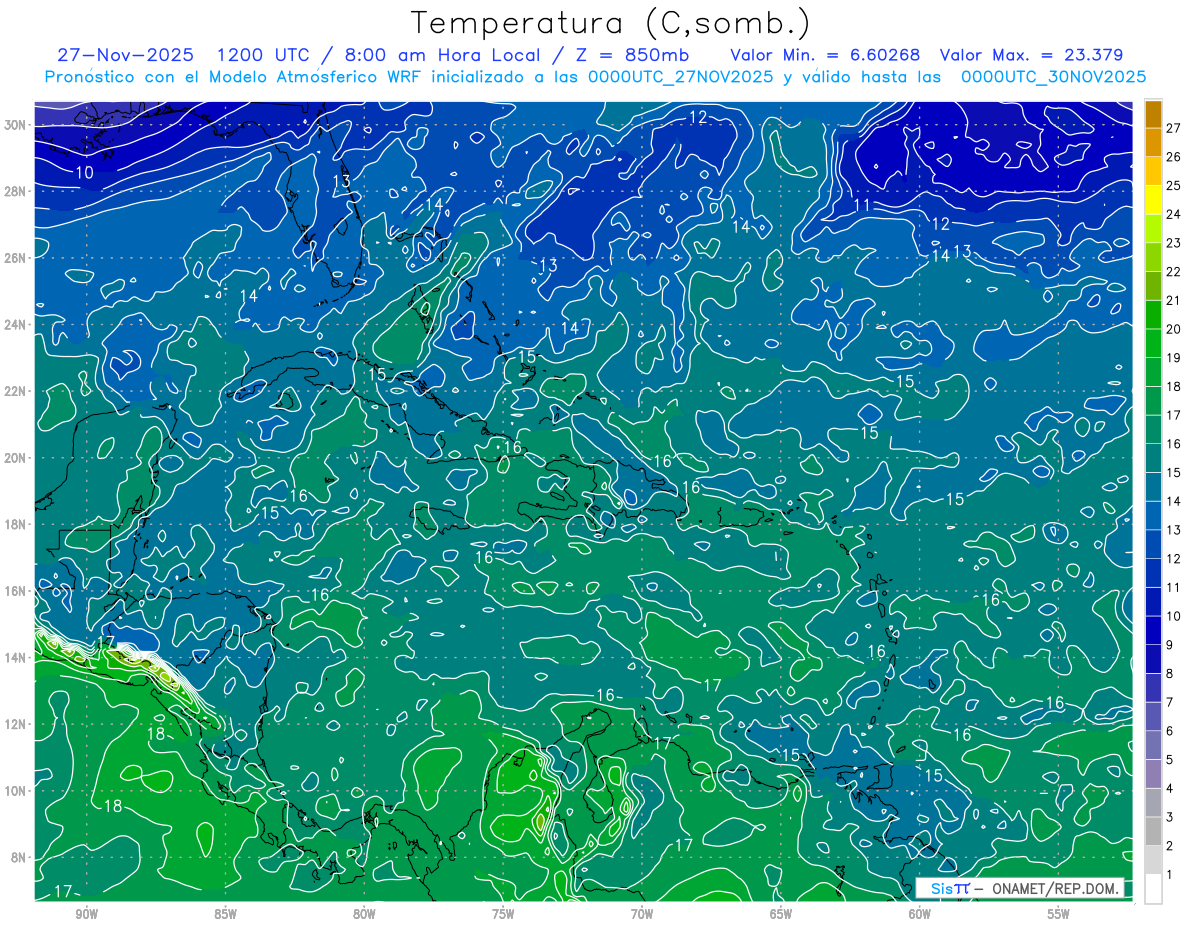1200x927 pixels.
Task: Select the '27-Nov-2025' forecast date text
Action: click(x=125, y=55)
